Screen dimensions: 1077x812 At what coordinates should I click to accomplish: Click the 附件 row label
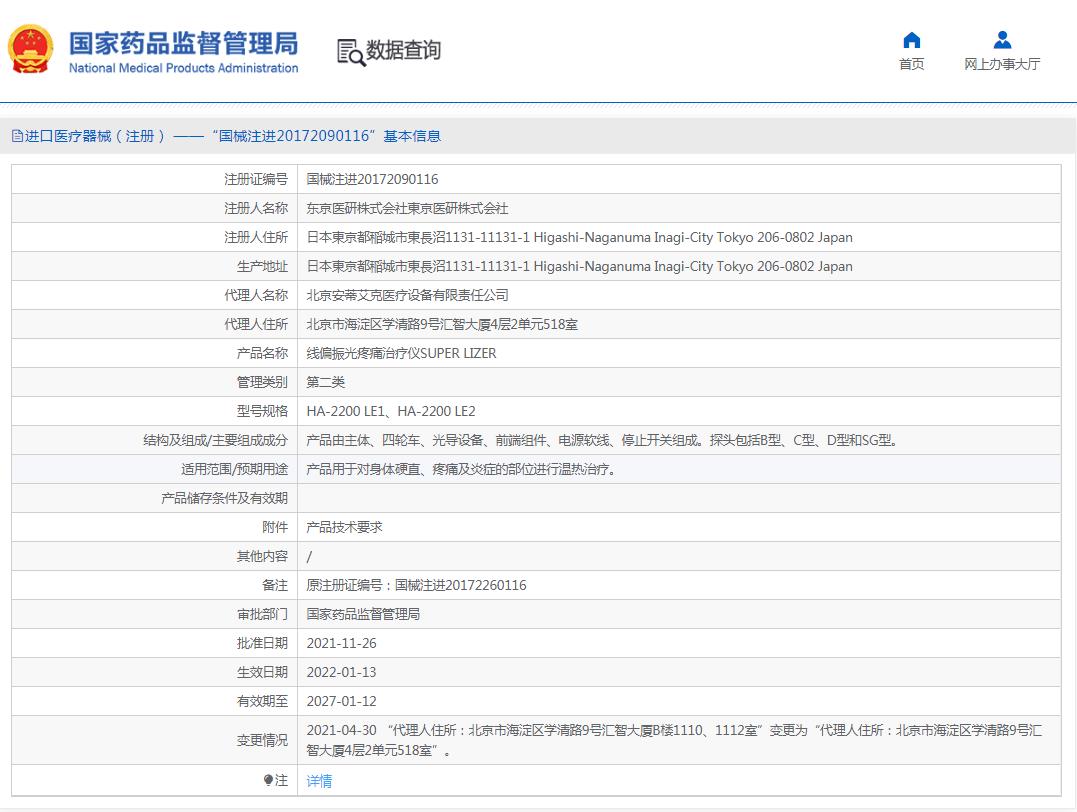(x=275, y=527)
